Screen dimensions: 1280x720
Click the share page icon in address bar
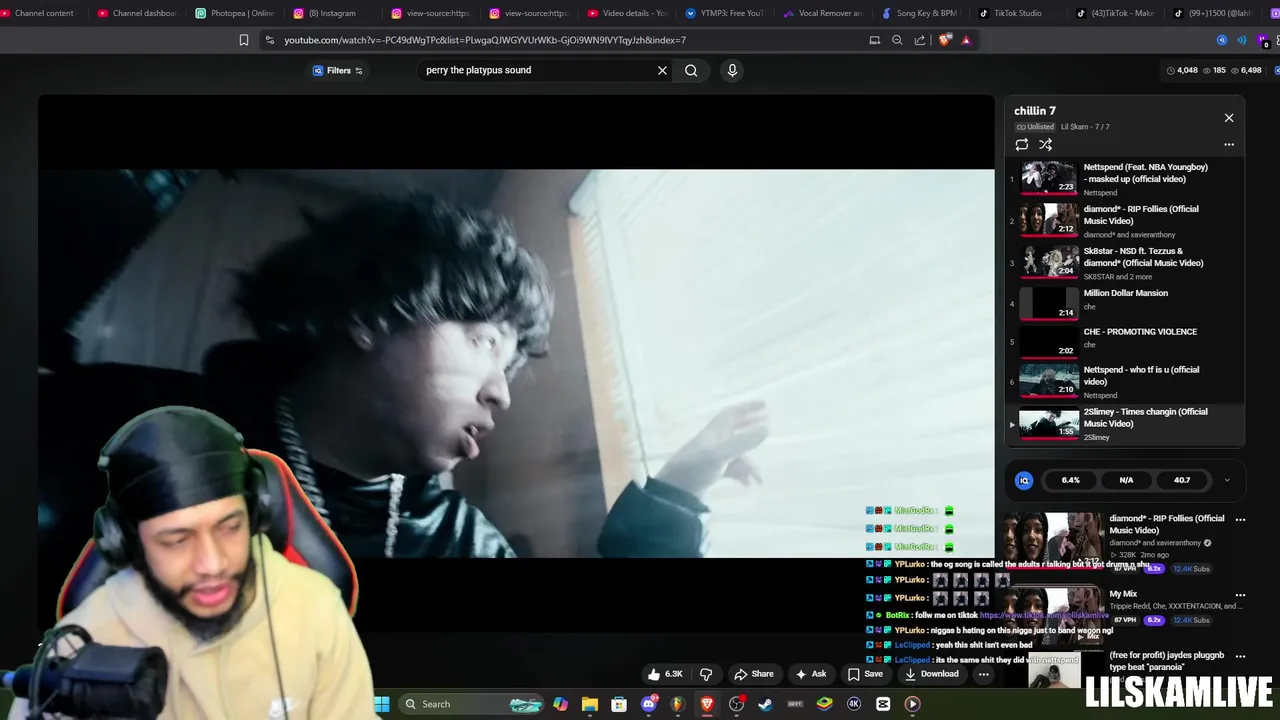(920, 40)
